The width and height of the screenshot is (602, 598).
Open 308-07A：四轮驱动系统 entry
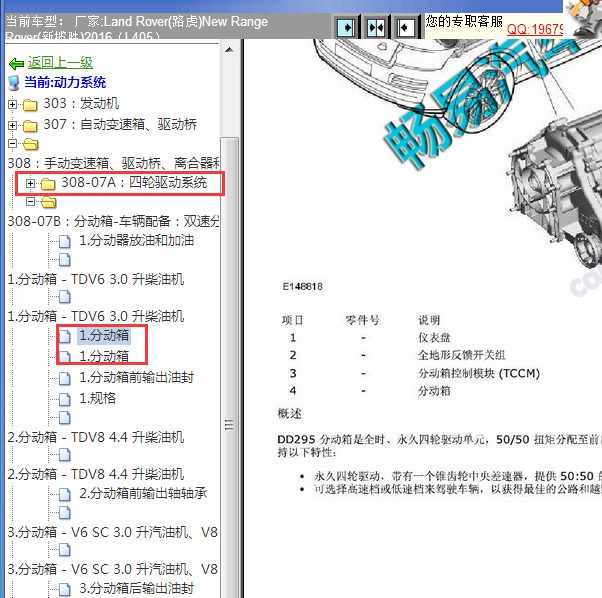pos(134,182)
